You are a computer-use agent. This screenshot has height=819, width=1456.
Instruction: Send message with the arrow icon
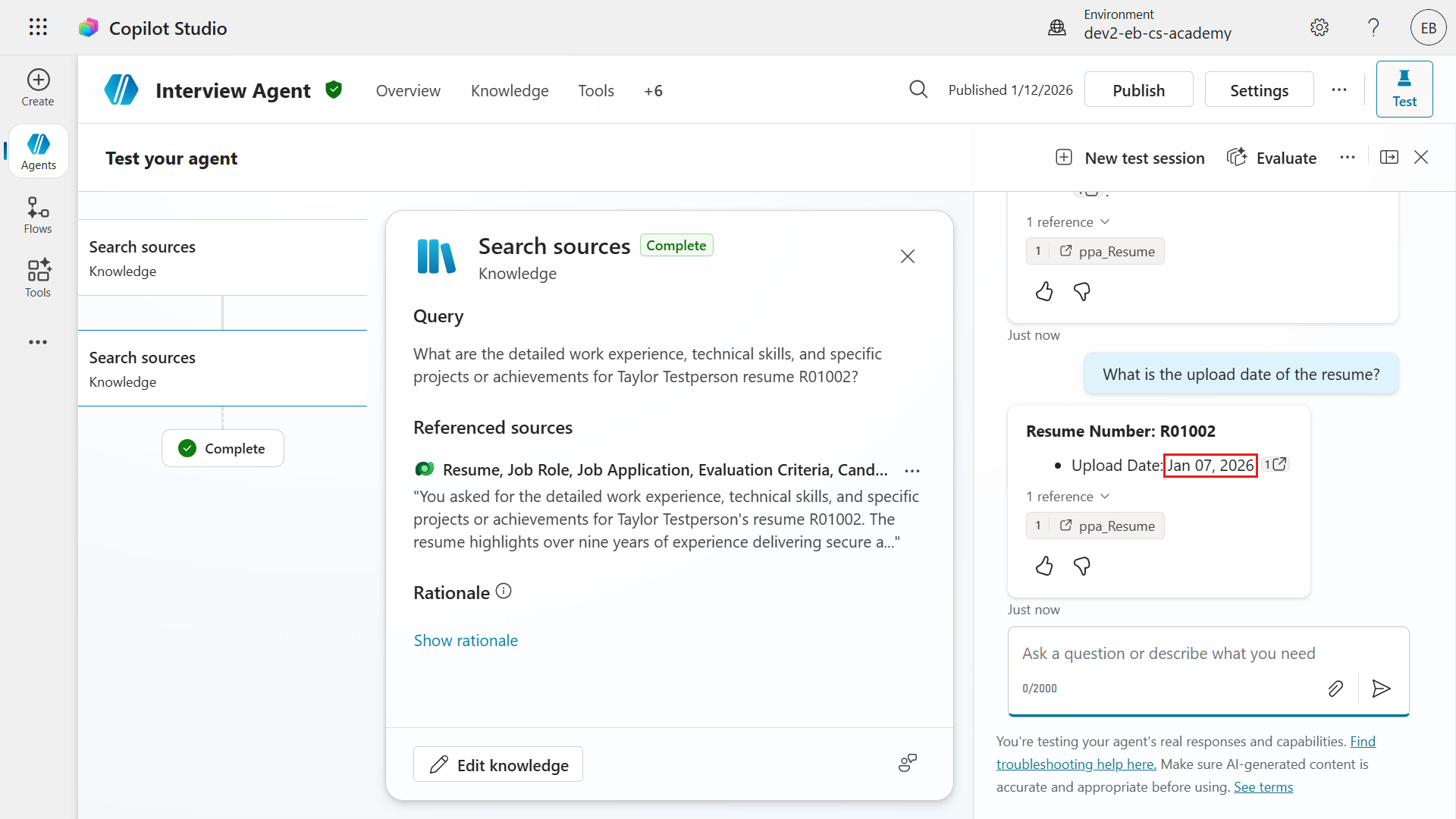[x=1381, y=689]
